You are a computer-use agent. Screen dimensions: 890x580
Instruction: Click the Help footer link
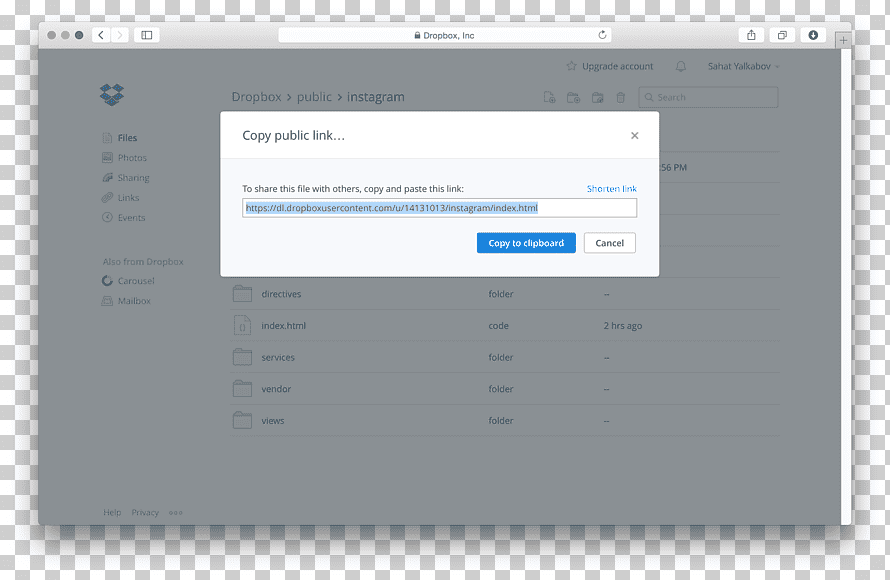click(112, 512)
